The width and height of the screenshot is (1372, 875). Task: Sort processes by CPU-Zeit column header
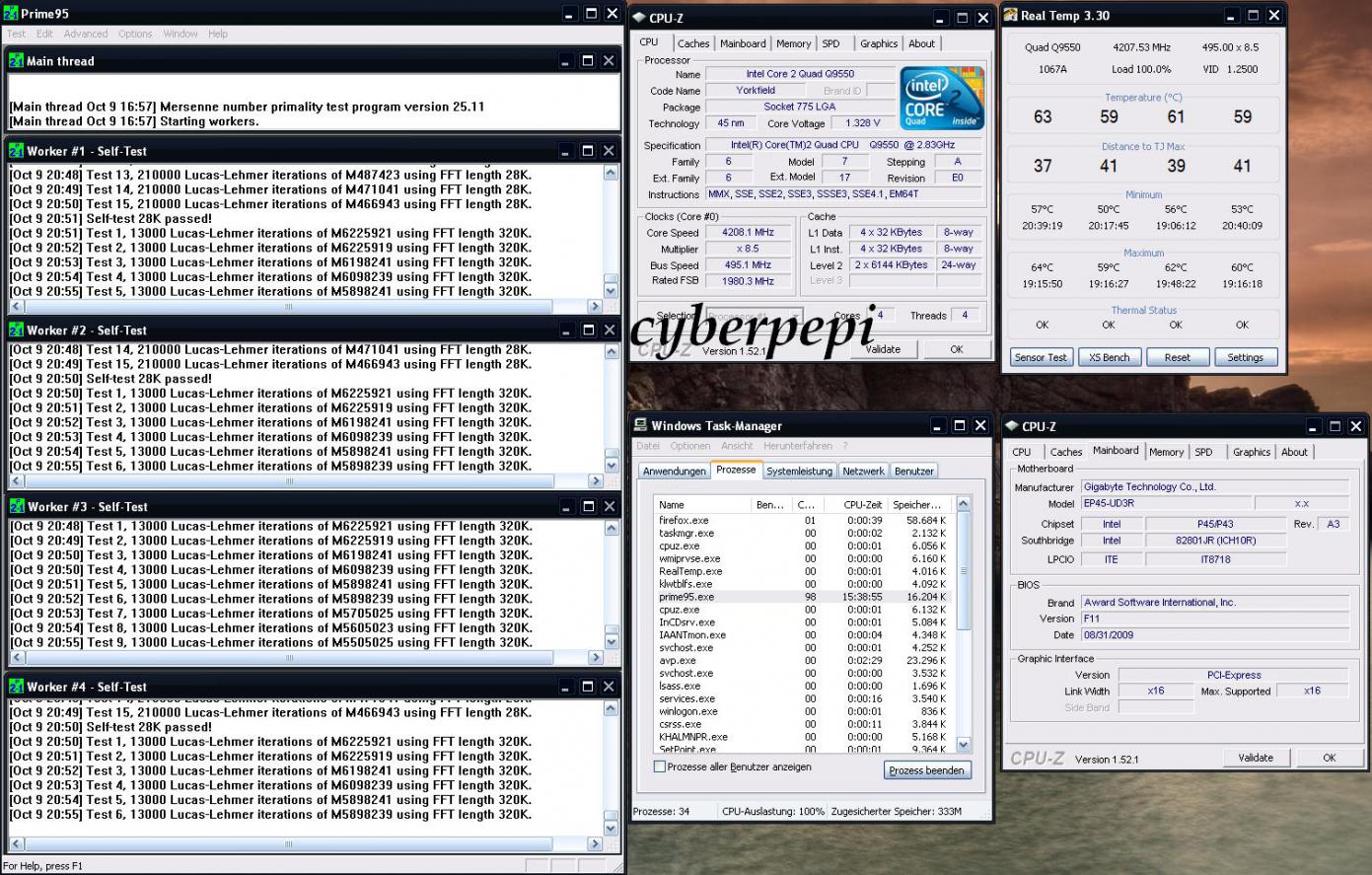click(x=854, y=504)
